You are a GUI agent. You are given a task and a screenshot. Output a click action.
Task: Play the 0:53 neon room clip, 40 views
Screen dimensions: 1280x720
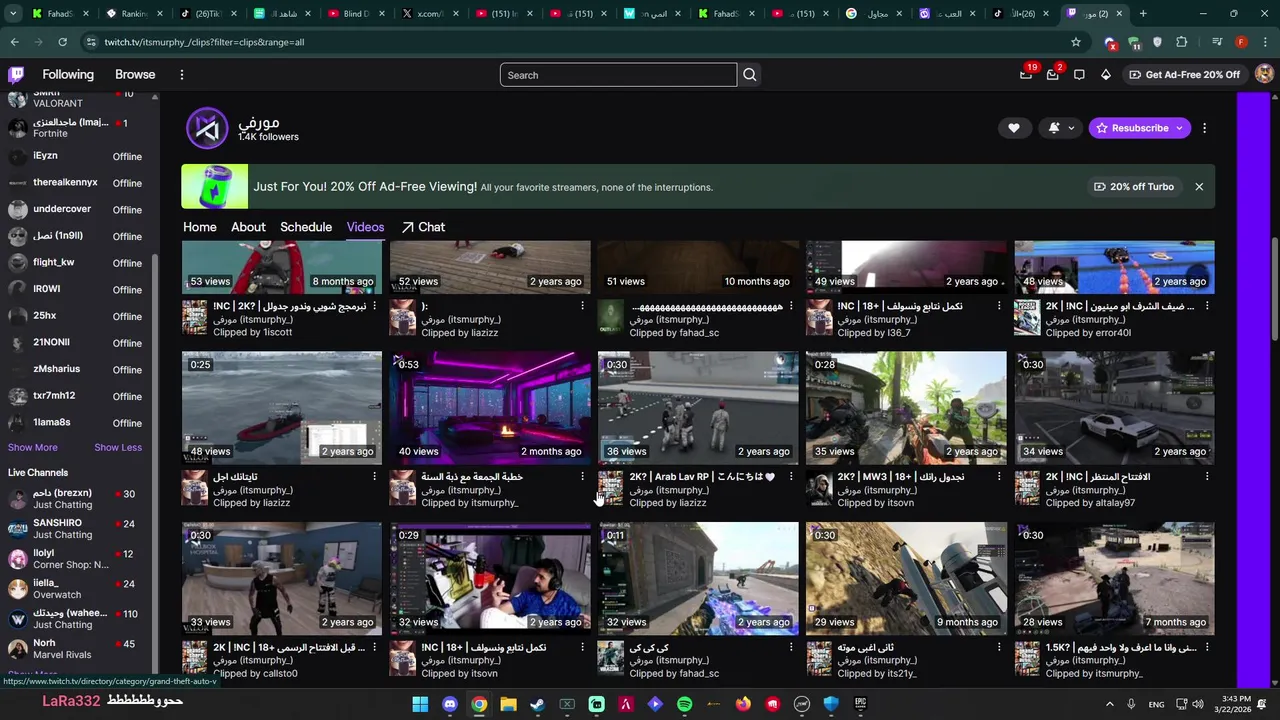coord(490,408)
